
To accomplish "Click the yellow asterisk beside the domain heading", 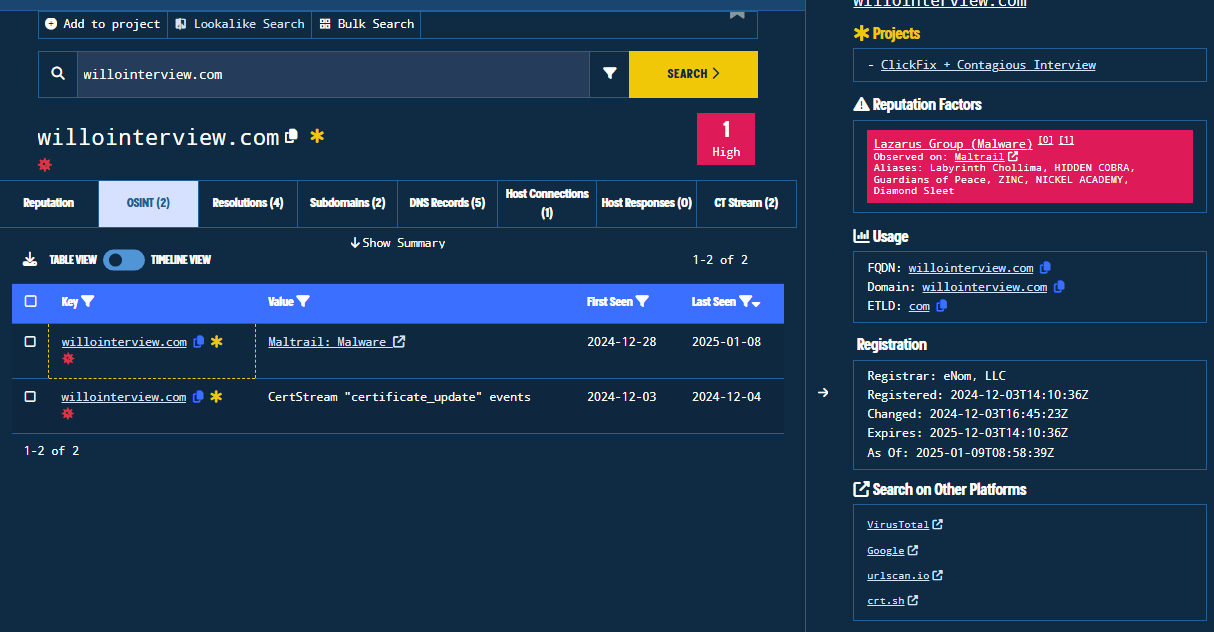I will (317, 136).
